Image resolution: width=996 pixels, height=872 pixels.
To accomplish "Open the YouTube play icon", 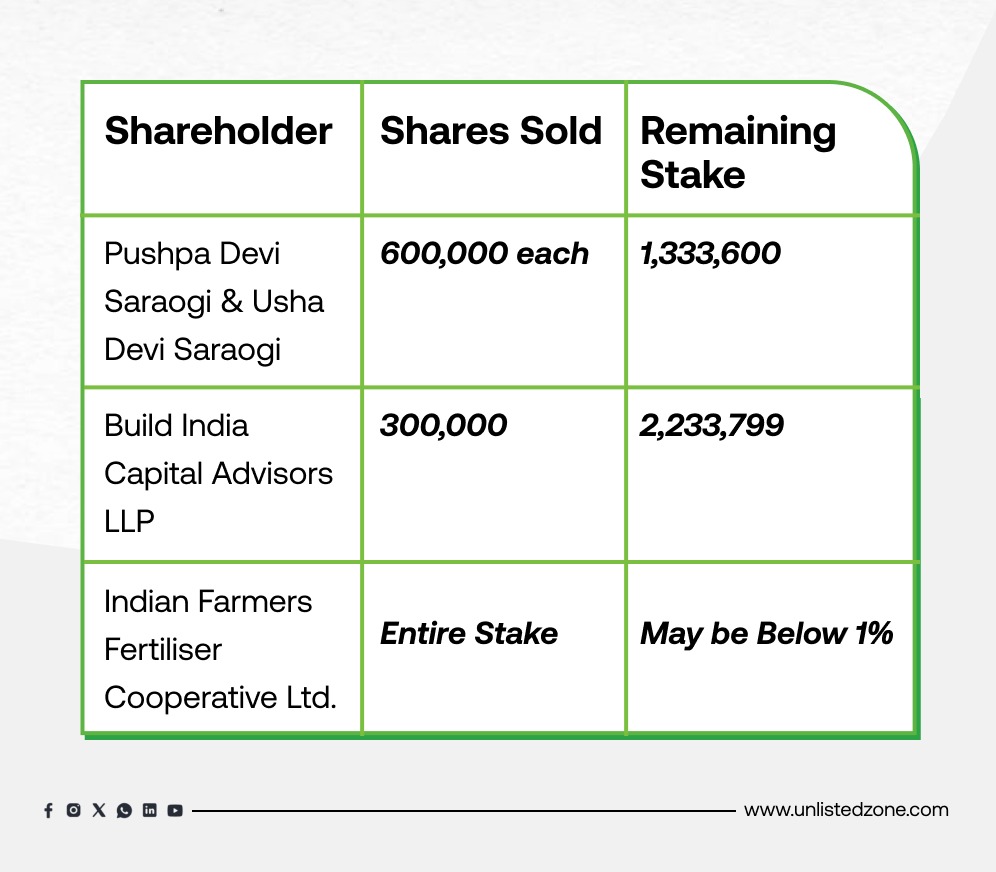I will click(175, 811).
